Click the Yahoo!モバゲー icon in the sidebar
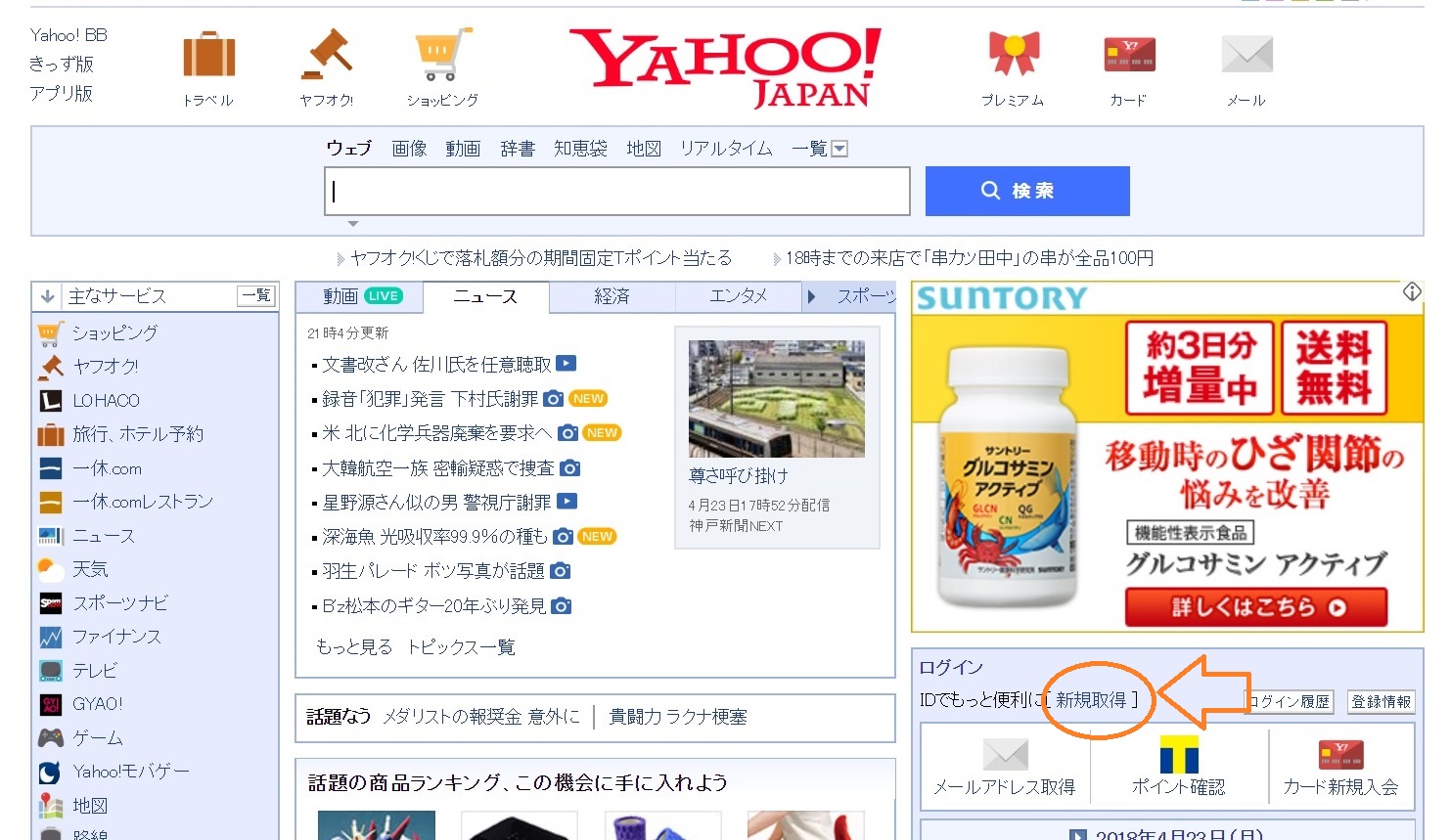Screen dimensions: 1450x840 pos(50,773)
